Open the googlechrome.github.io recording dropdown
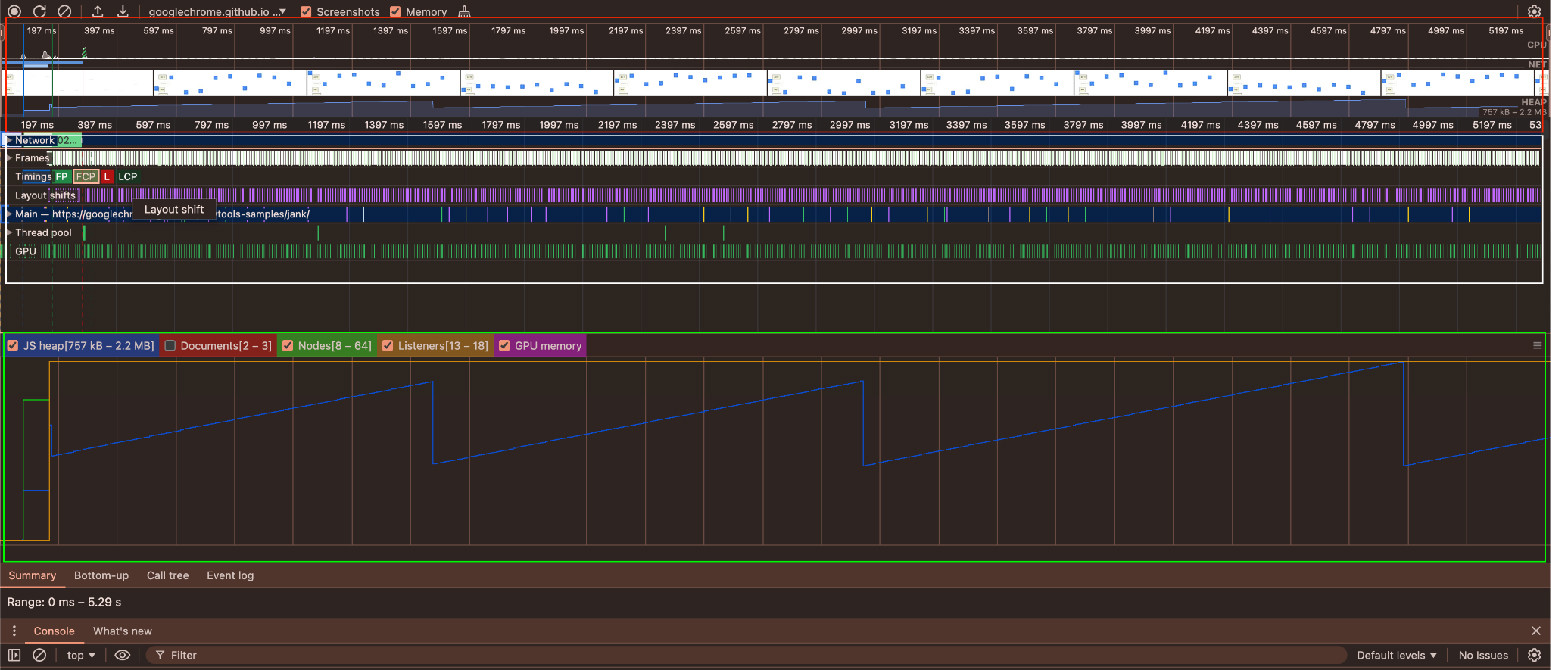 216,12
